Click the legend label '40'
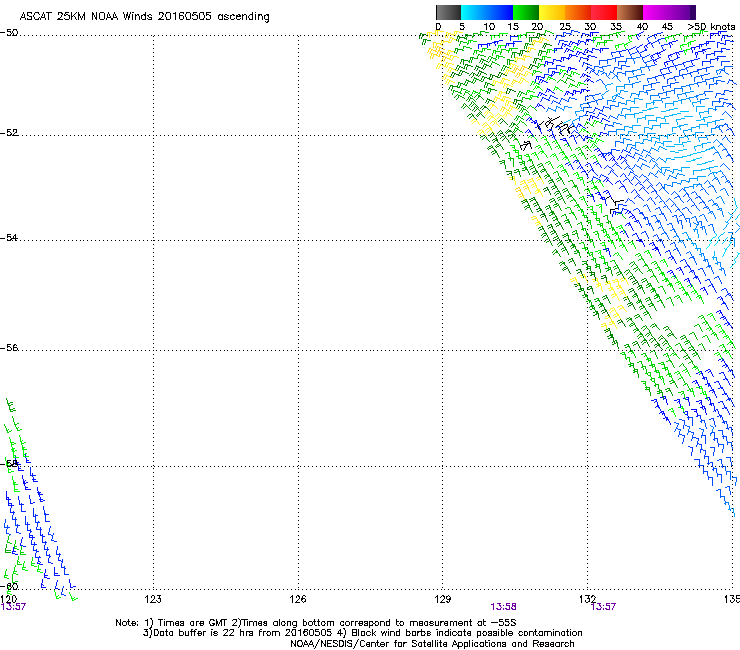The image size is (740, 650). pos(642,27)
